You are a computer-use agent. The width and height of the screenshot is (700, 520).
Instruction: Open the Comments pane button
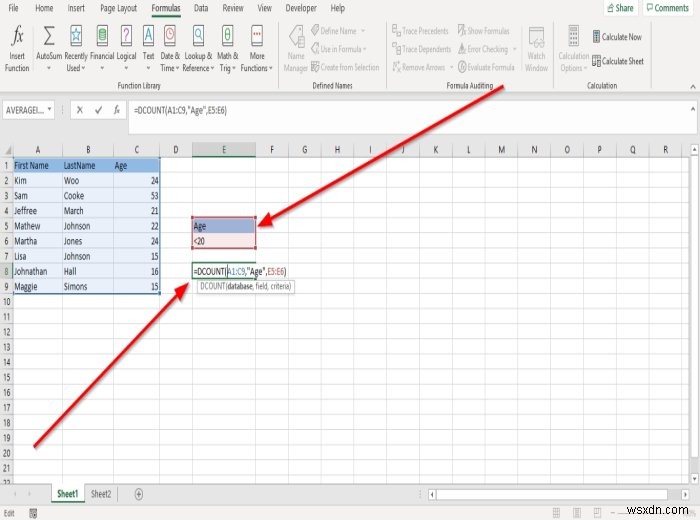[668, 8]
